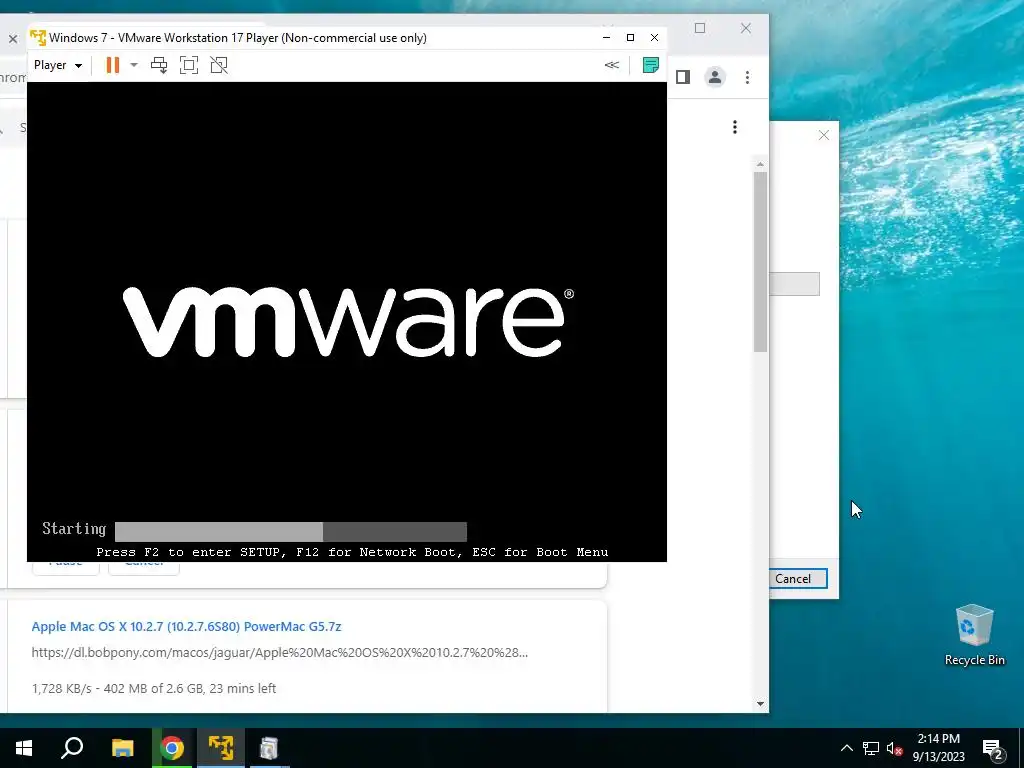Toggle VMware Unity mode icon

coord(219,65)
